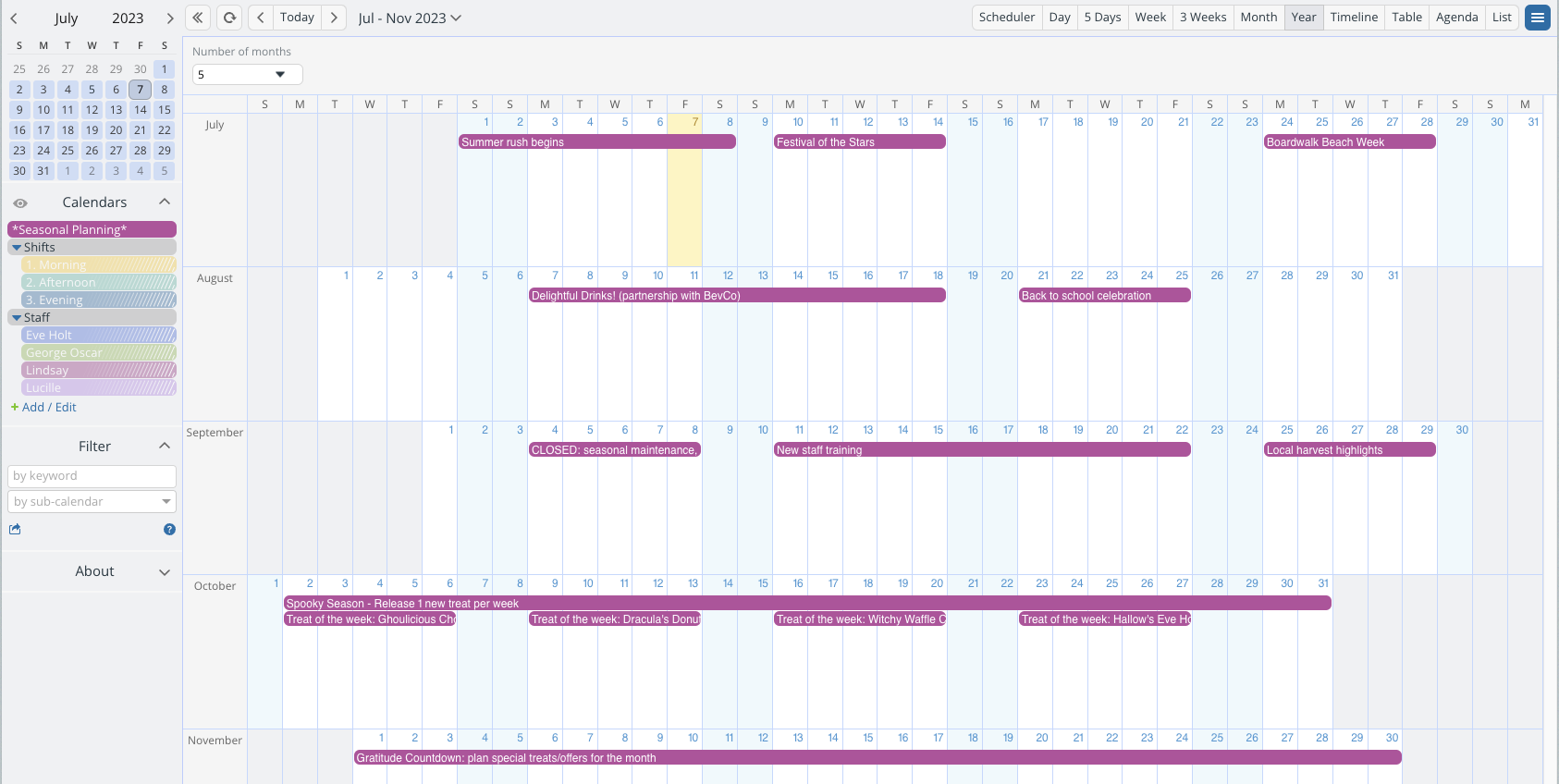
Task: Switch to the Timeline view tab
Action: pyautogui.click(x=1354, y=18)
